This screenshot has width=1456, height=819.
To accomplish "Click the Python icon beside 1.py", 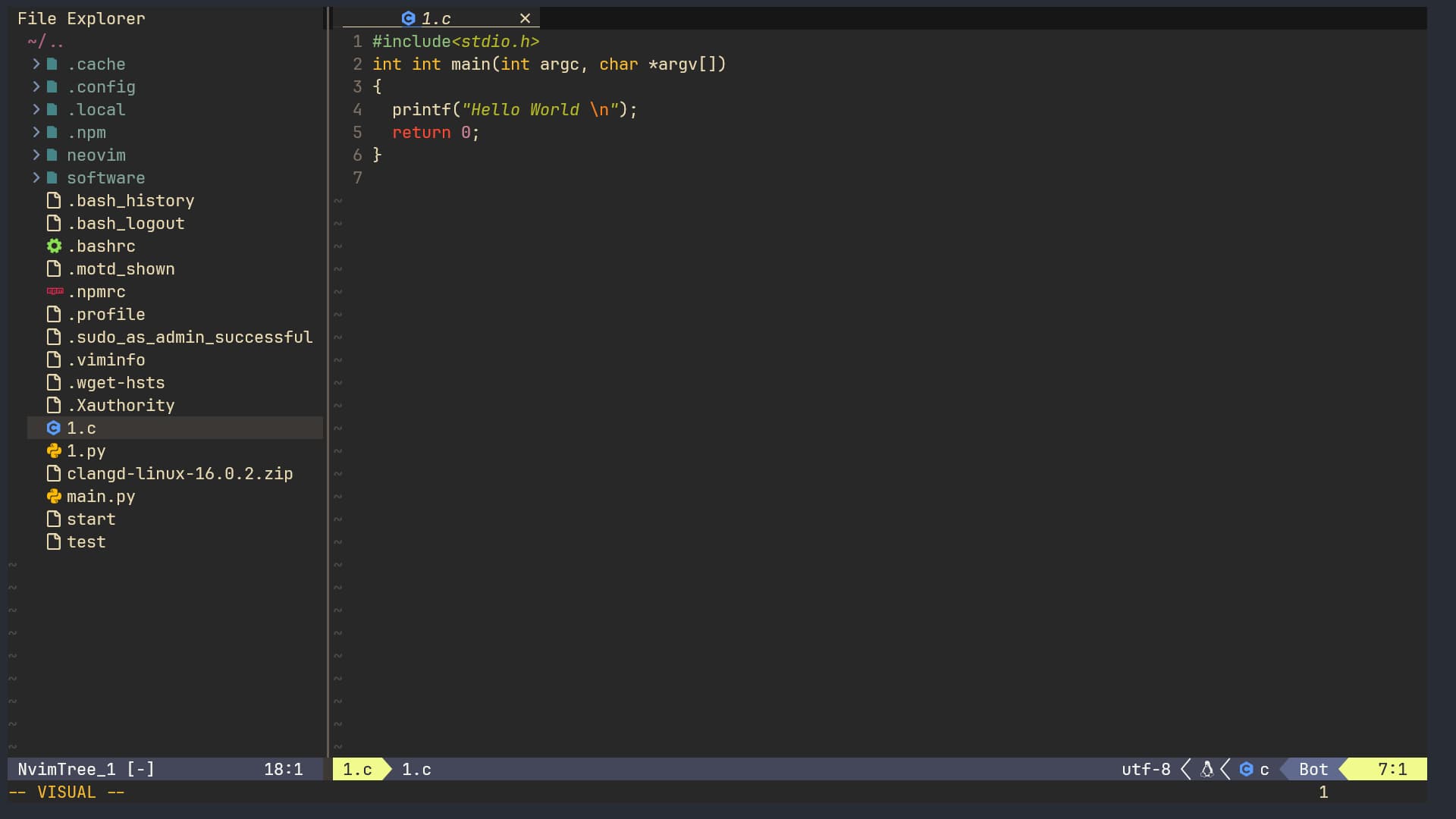I will coord(54,450).
